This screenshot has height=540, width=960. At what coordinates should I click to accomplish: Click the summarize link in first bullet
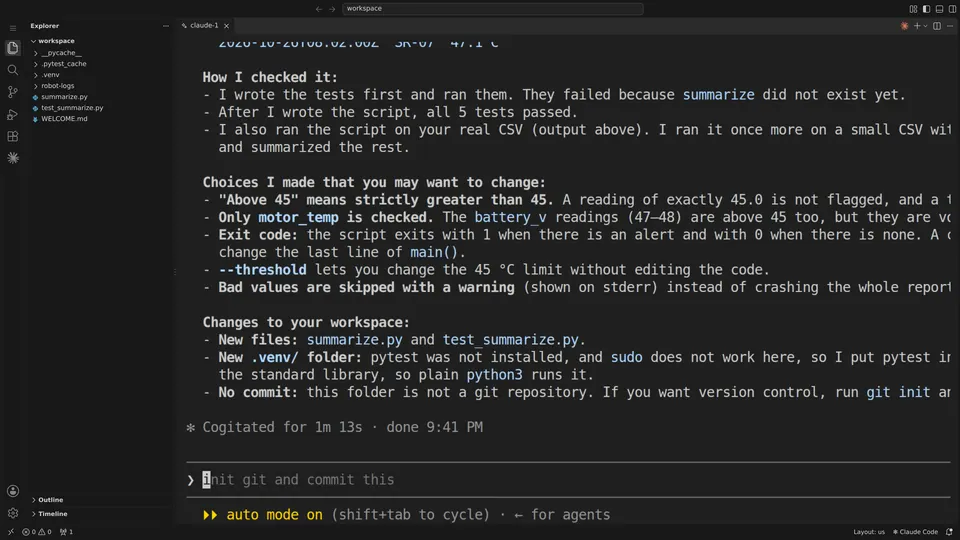click(718, 95)
